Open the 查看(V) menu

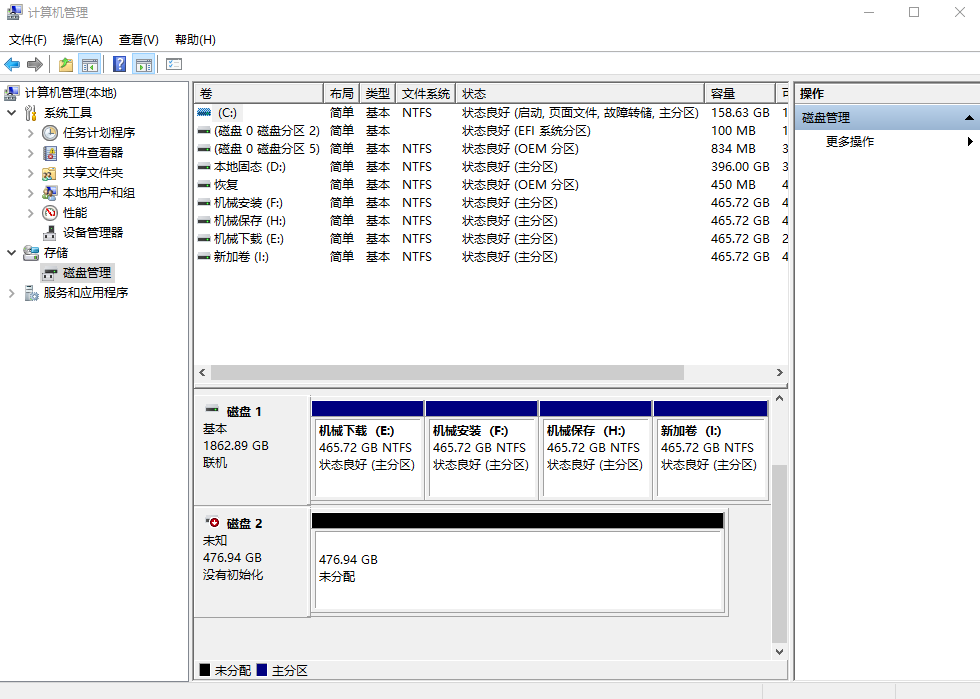138,40
